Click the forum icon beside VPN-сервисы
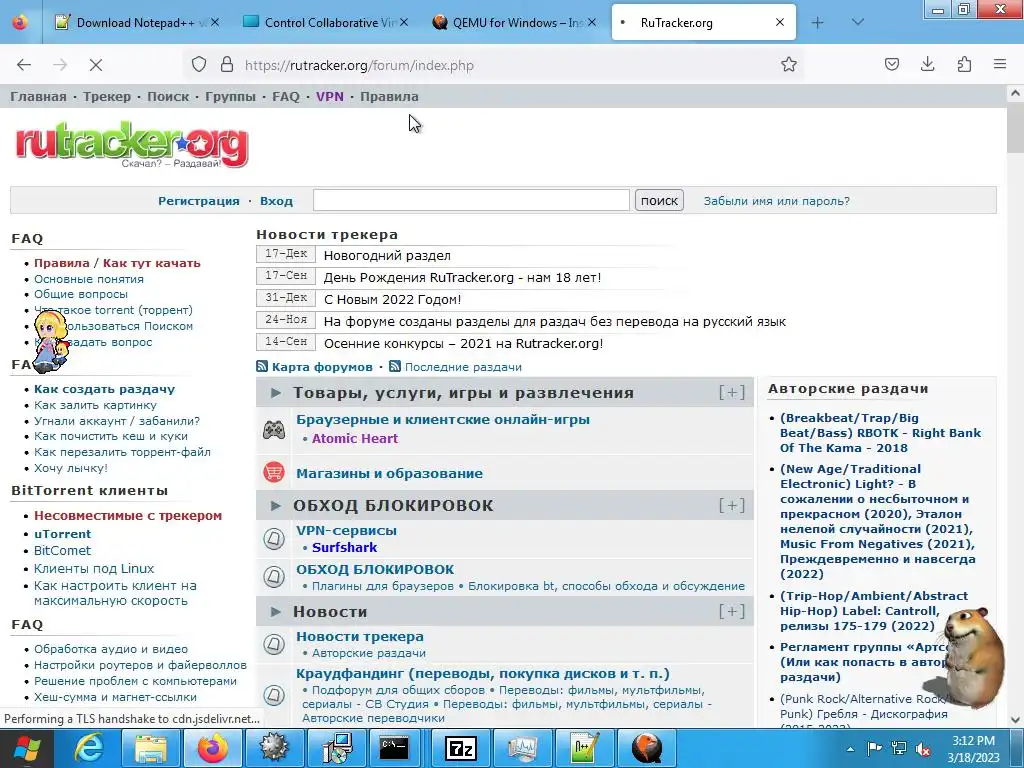1024x768 pixels. tap(274, 539)
